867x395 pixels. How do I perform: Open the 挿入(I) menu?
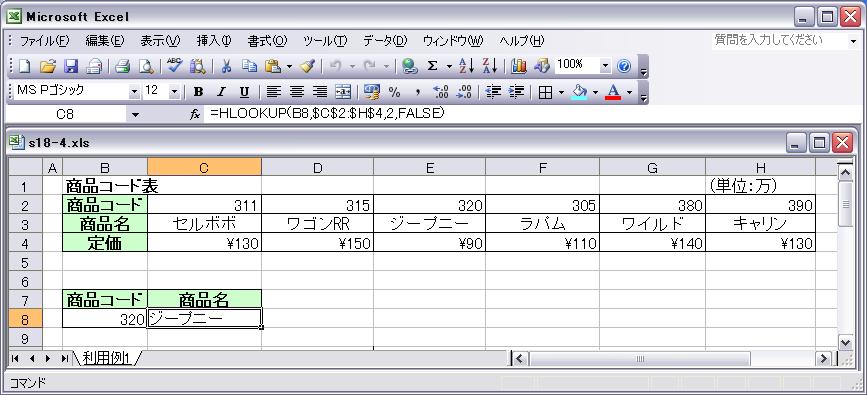[214, 41]
